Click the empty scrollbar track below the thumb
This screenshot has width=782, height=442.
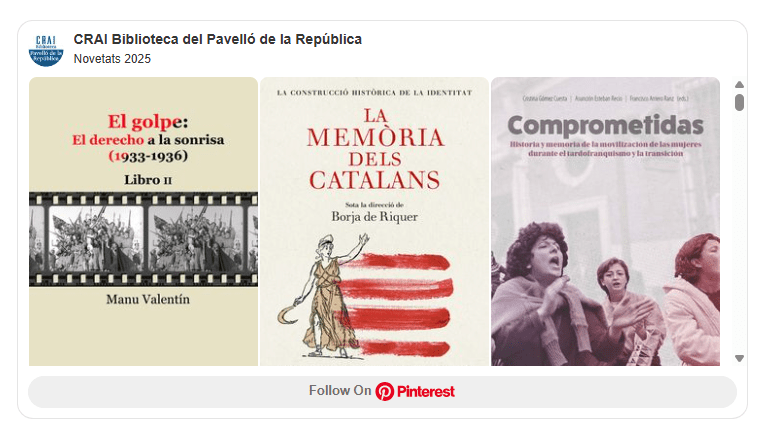click(x=739, y=232)
